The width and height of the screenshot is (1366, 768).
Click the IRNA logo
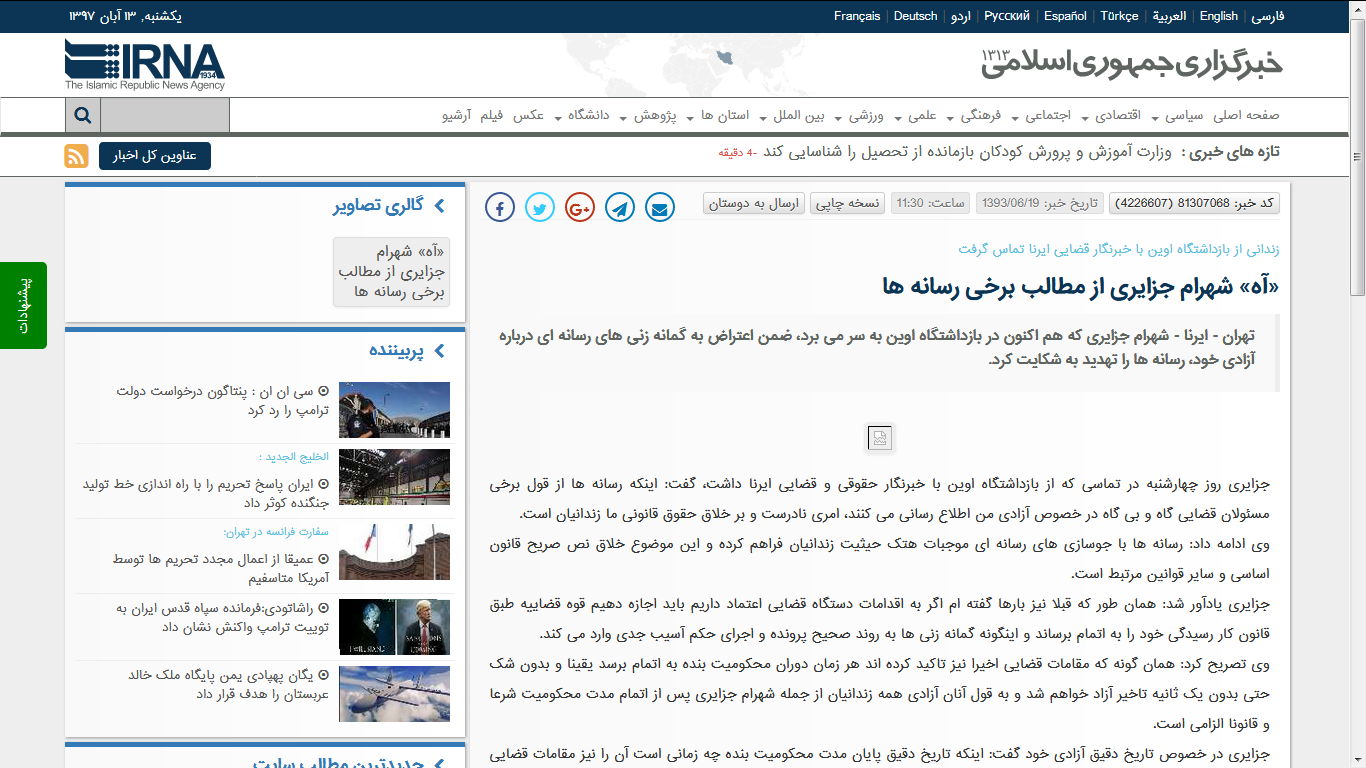click(x=145, y=66)
